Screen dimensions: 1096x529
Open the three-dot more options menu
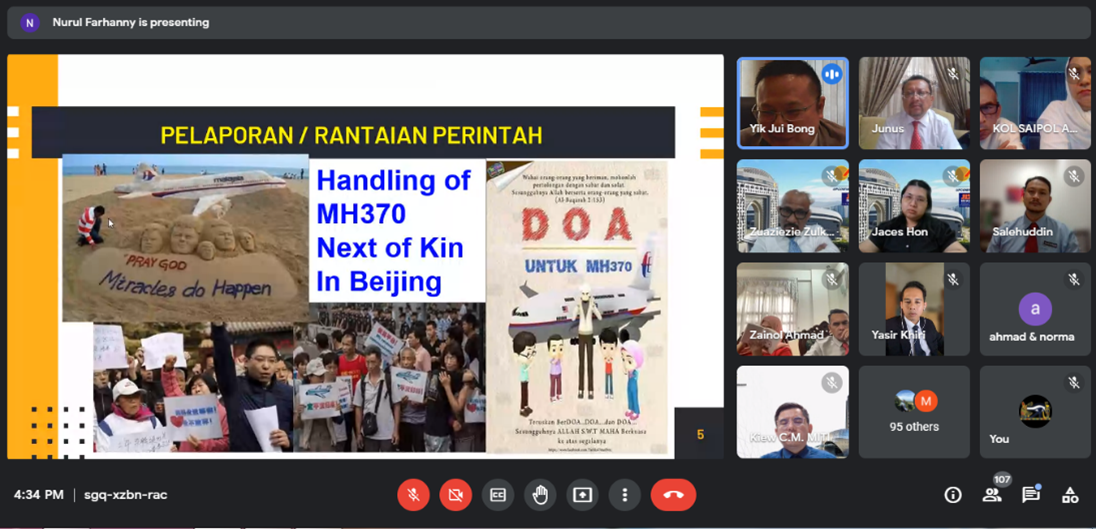coord(625,495)
